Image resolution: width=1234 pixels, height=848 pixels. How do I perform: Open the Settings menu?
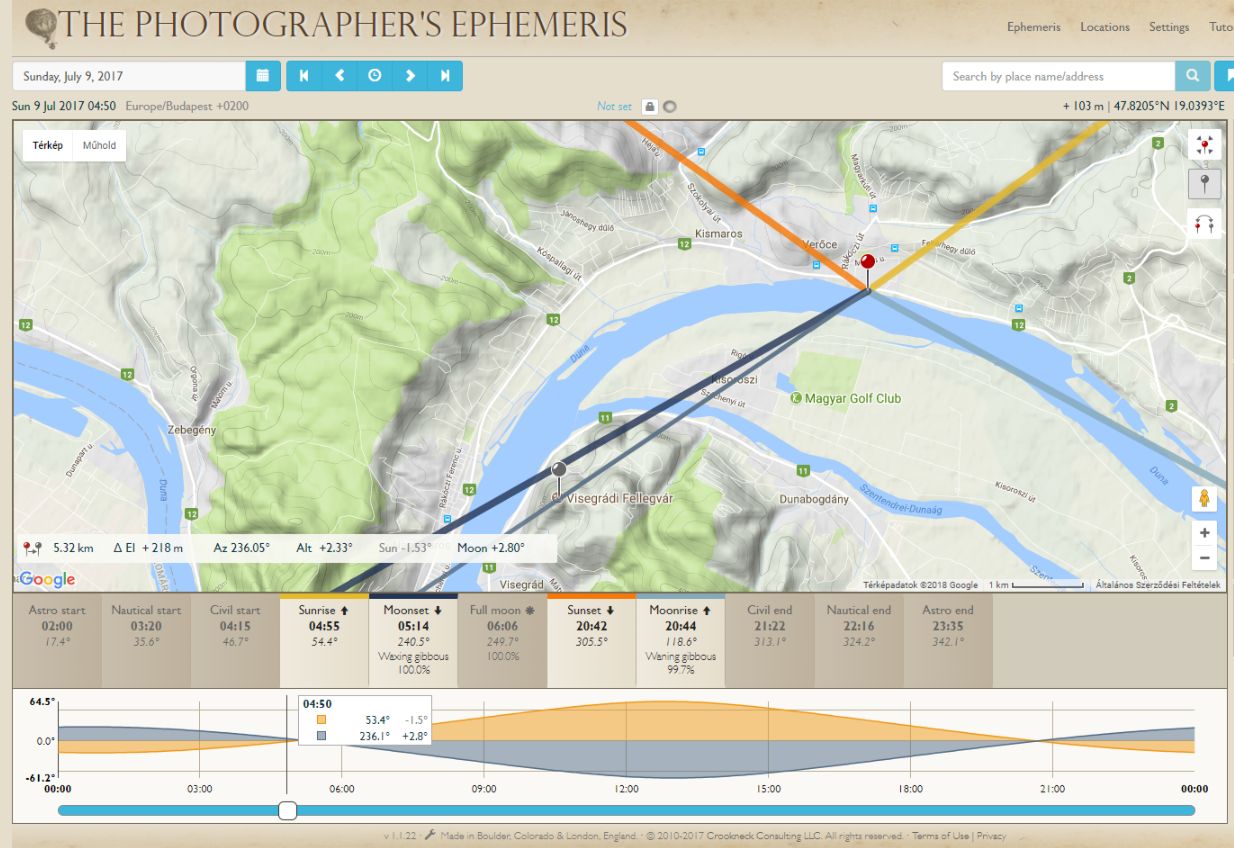pyautogui.click(x=1169, y=27)
